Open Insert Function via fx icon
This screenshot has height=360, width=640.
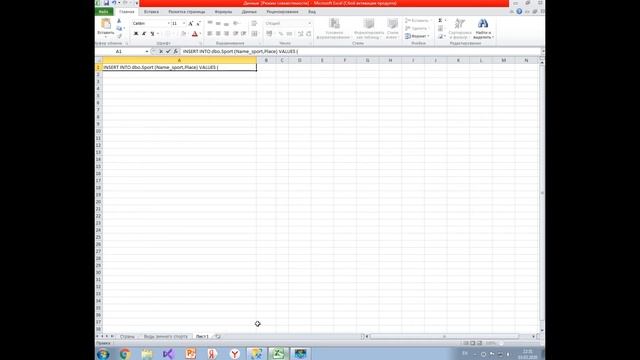(176, 51)
